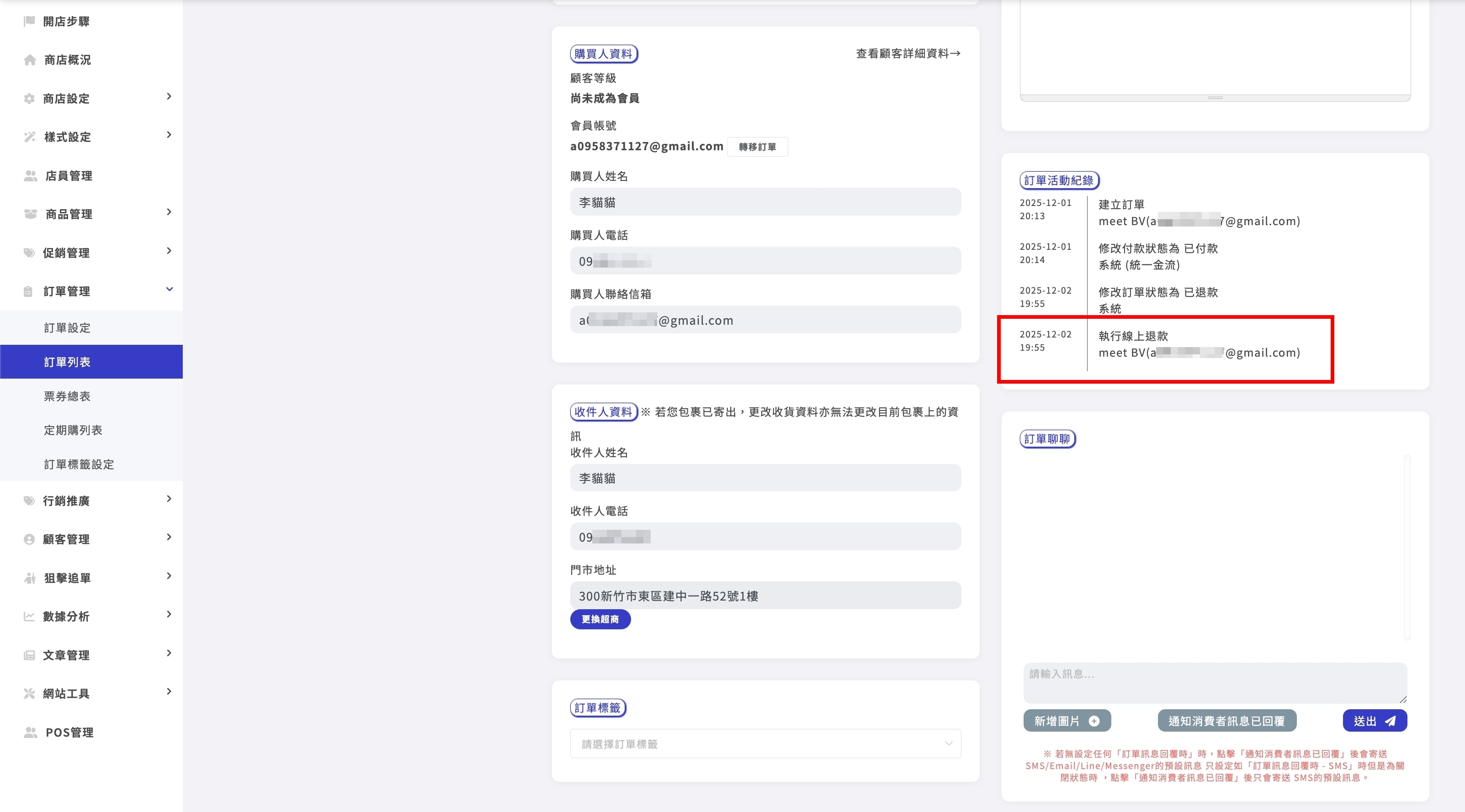Image resolution: width=1465 pixels, height=812 pixels.
Task: Click the 請輸入訊息 message input field
Action: point(1215,682)
